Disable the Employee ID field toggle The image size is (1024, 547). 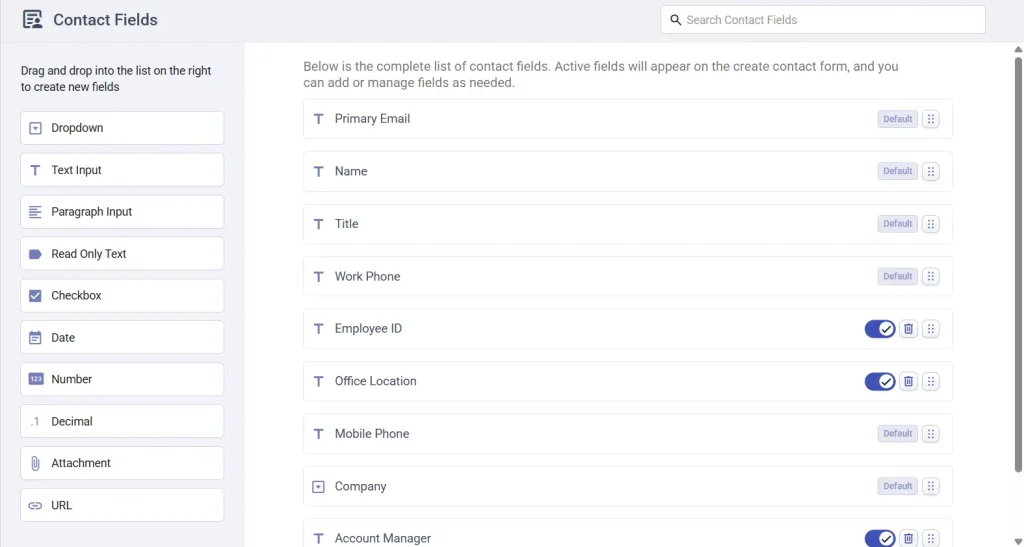(880, 329)
